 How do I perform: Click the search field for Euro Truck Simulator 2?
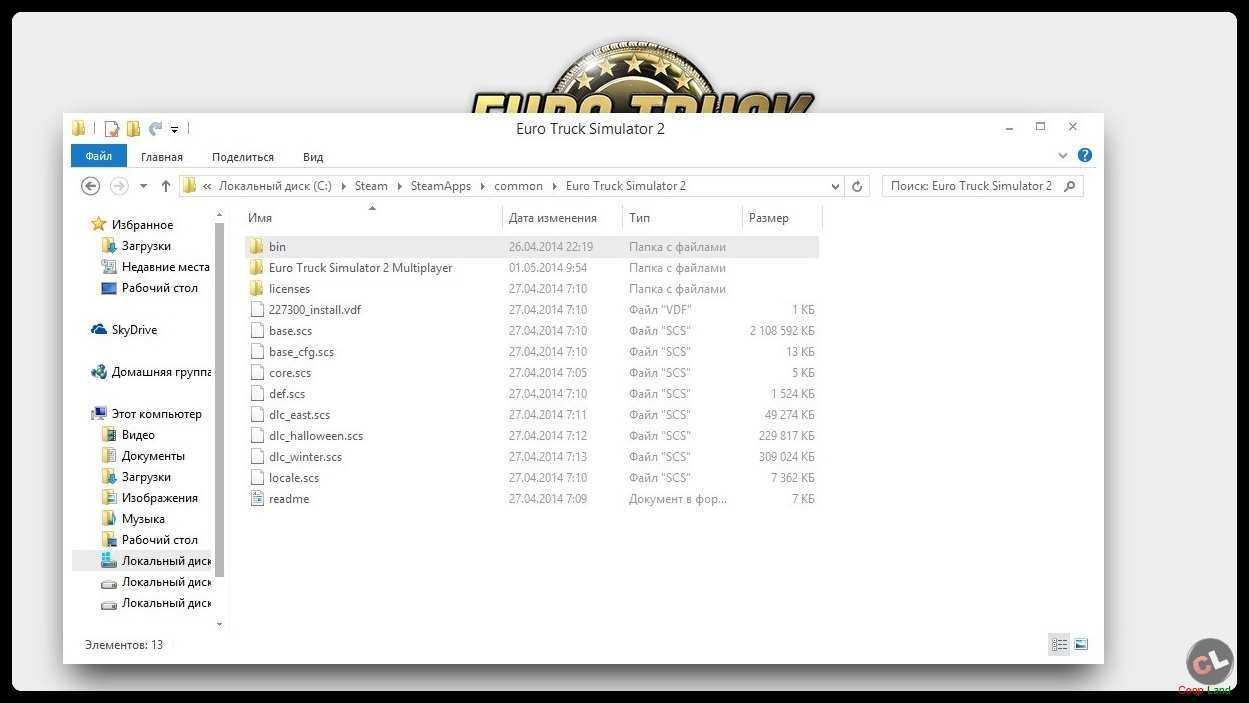point(982,186)
